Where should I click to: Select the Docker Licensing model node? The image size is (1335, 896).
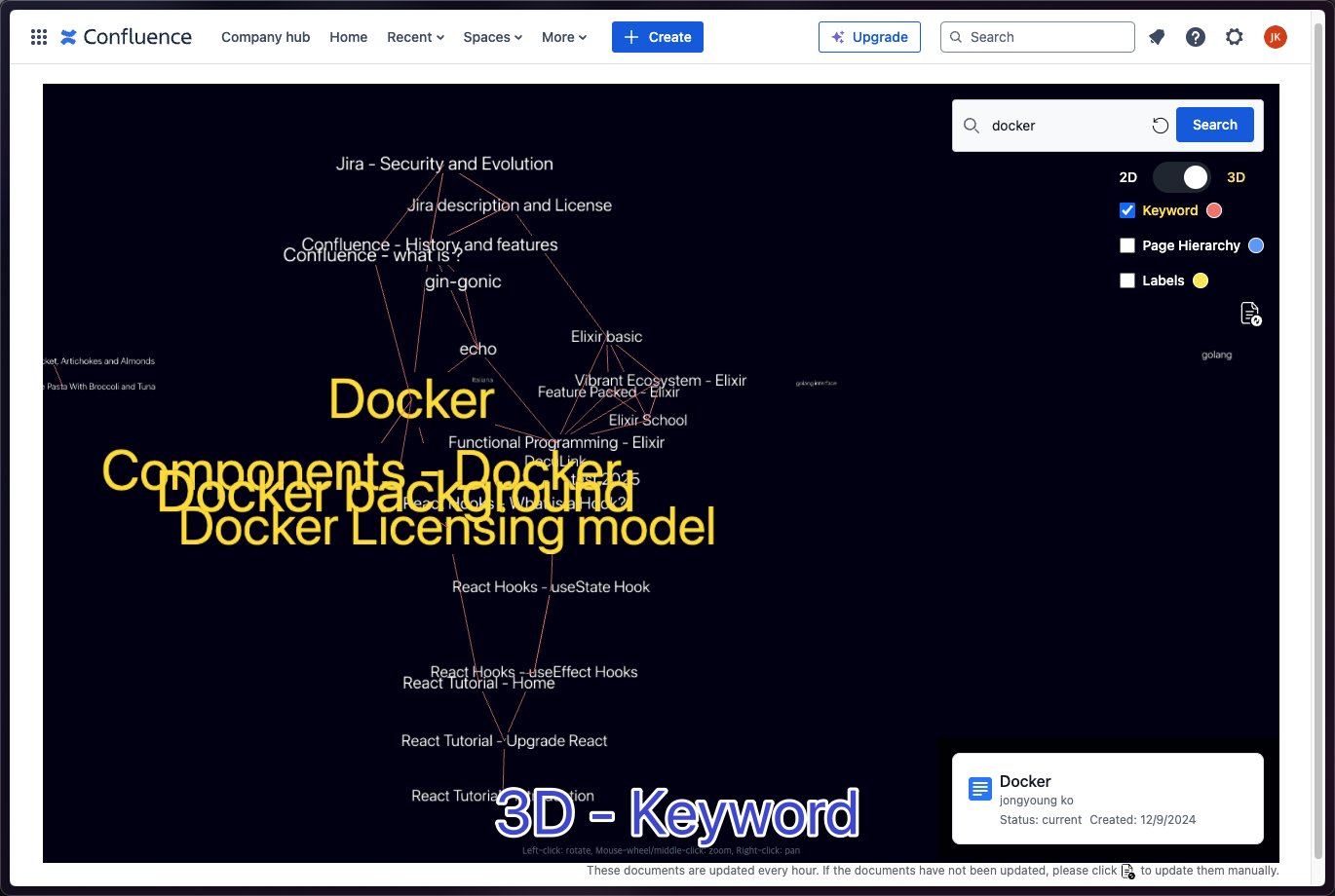[x=447, y=527]
